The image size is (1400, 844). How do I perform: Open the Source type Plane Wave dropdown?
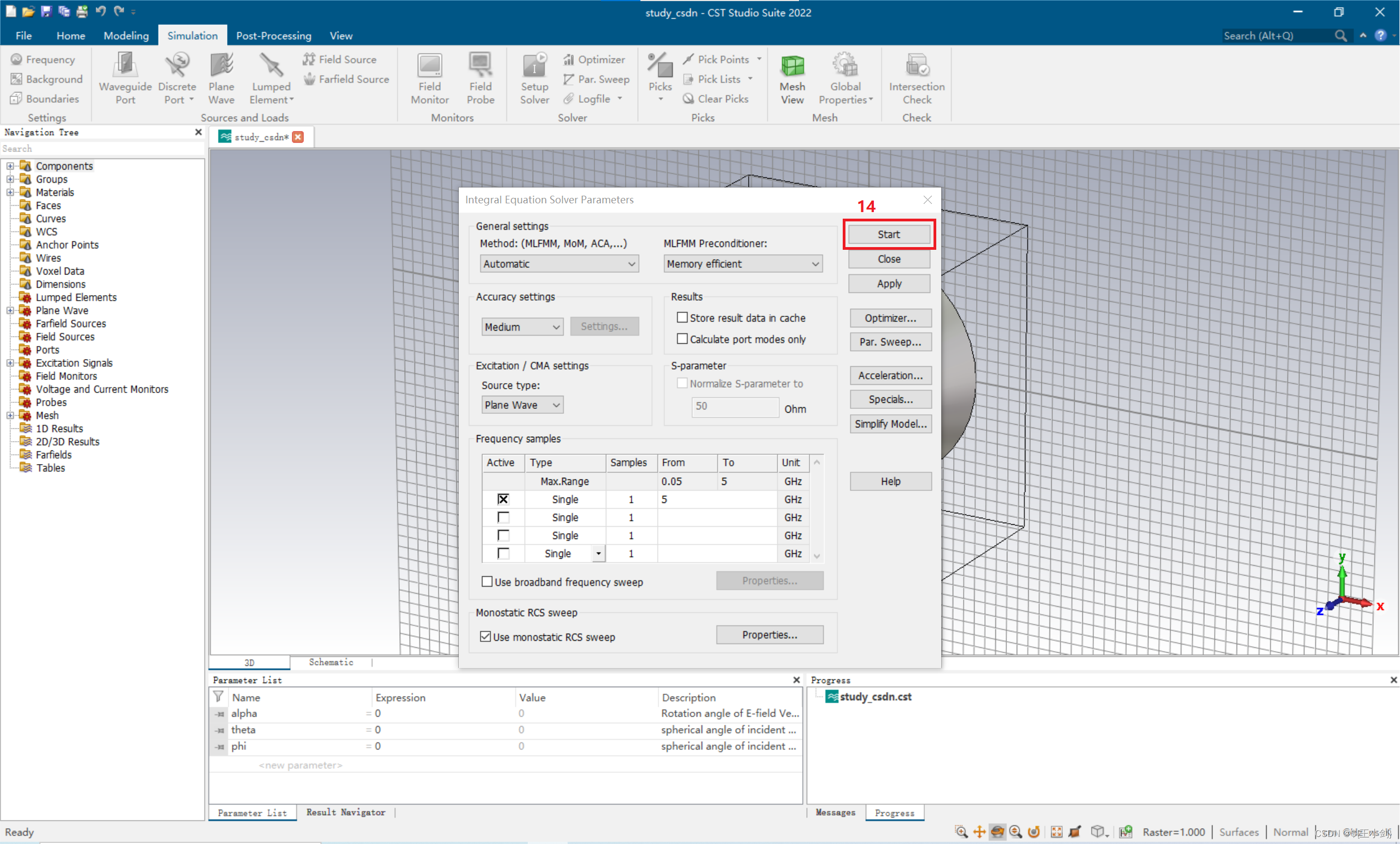tap(522, 405)
